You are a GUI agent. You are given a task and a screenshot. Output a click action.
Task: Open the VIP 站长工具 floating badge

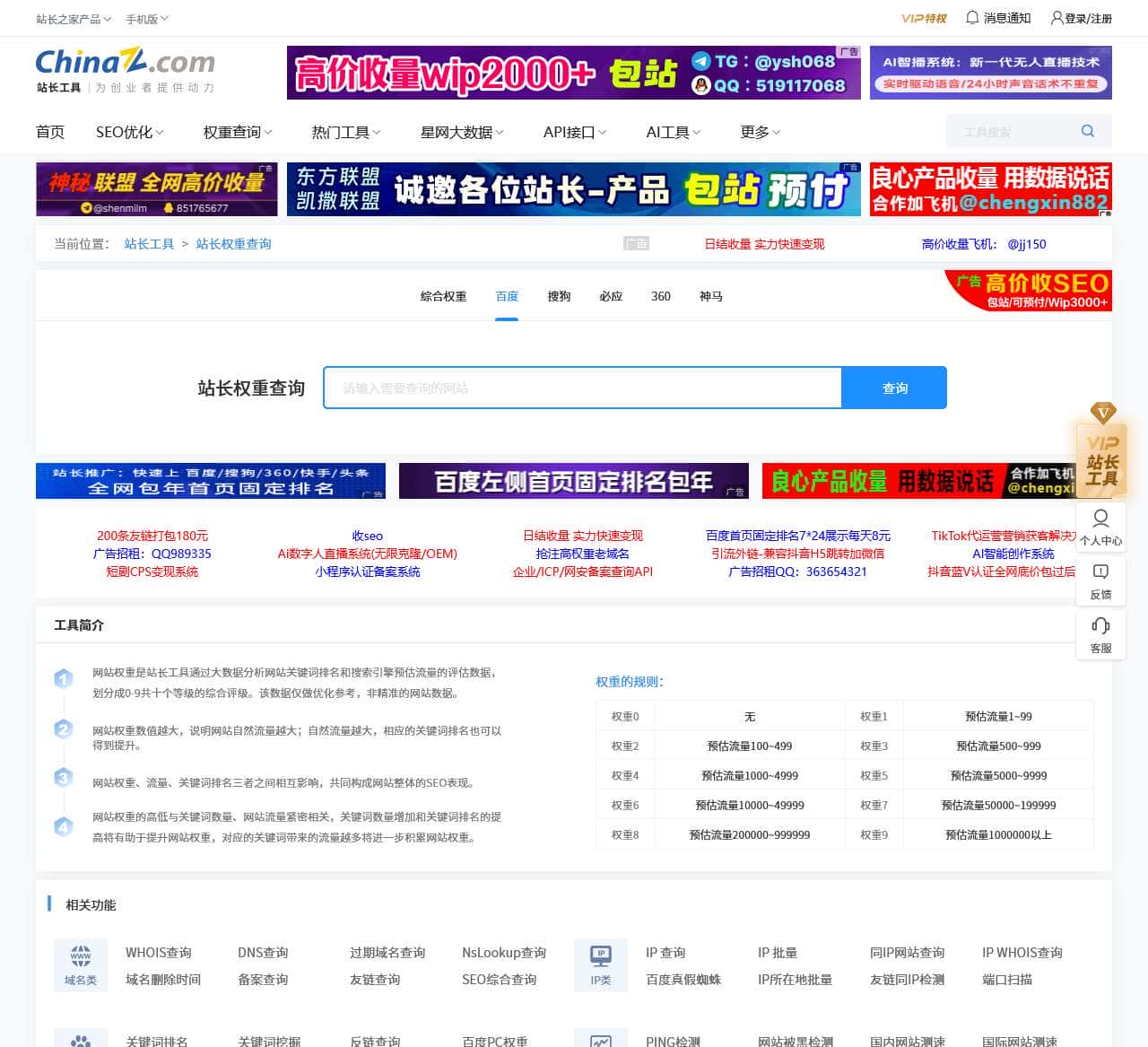1101,450
